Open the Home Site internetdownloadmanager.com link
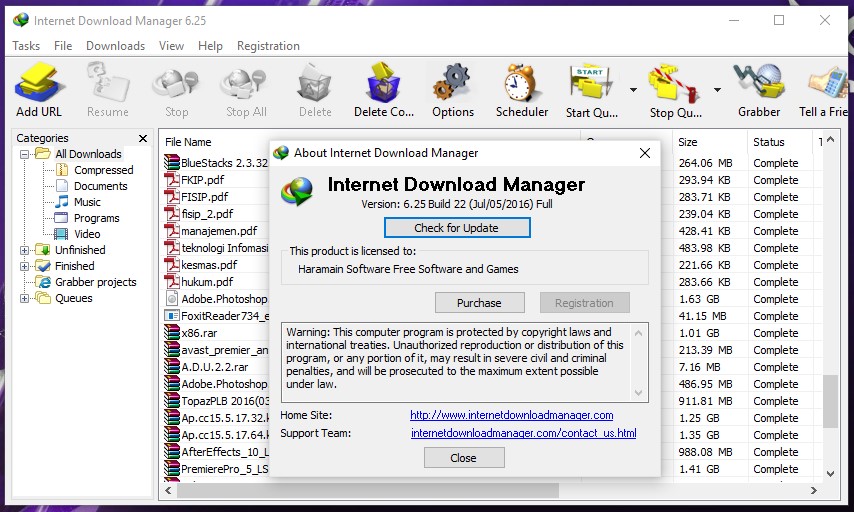This screenshot has width=854, height=512. 511,415
